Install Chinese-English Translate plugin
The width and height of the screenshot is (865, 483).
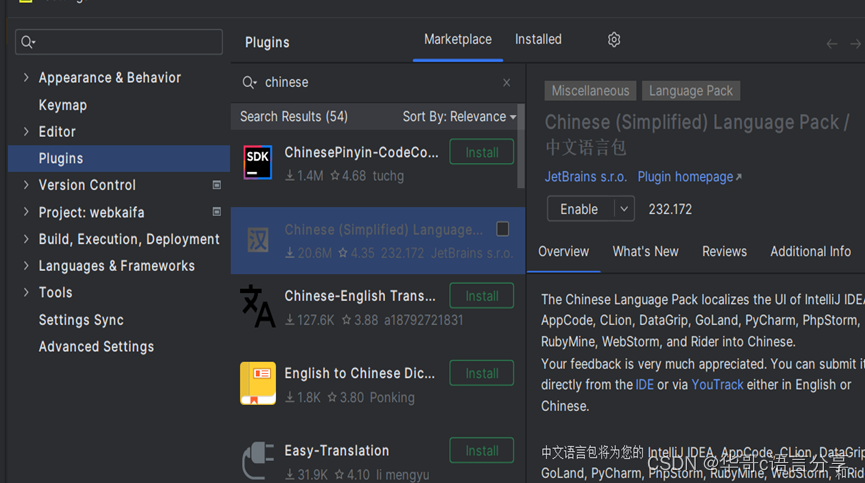click(482, 296)
